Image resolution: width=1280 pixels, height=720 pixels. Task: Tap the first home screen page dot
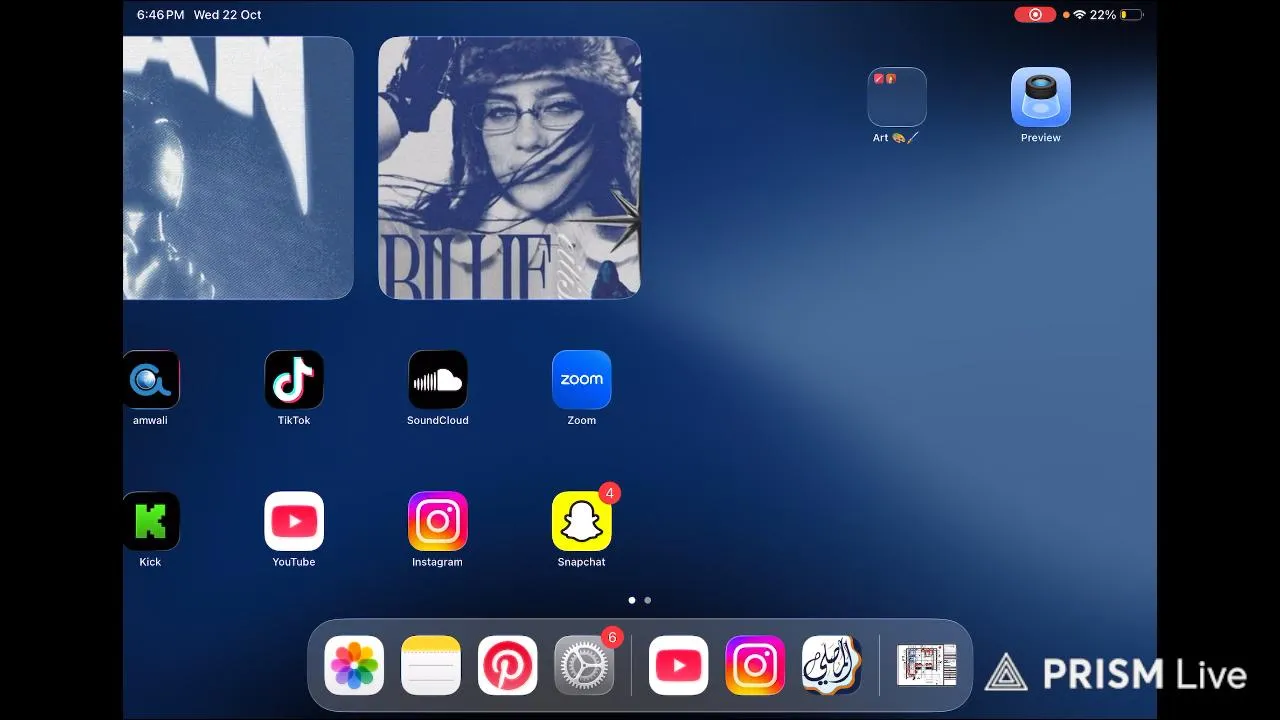click(632, 600)
